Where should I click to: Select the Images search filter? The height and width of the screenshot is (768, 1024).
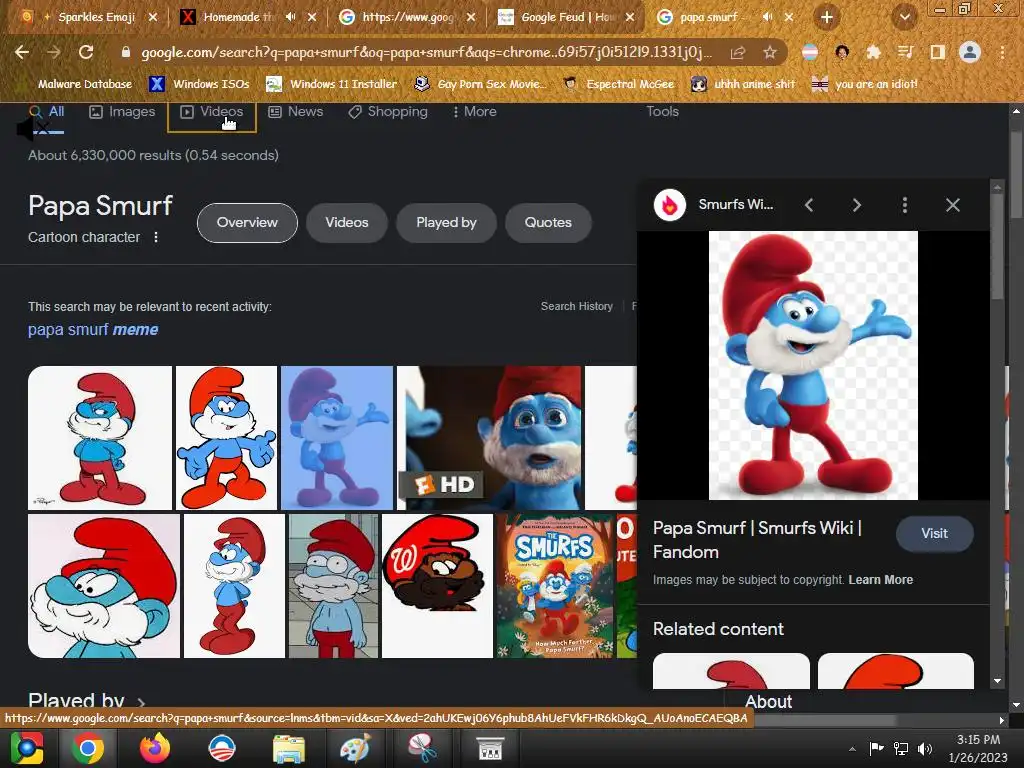(x=122, y=112)
